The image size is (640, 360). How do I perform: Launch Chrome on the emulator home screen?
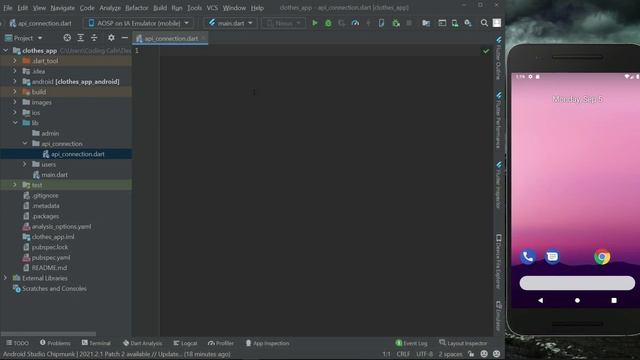[x=602, y=257]
